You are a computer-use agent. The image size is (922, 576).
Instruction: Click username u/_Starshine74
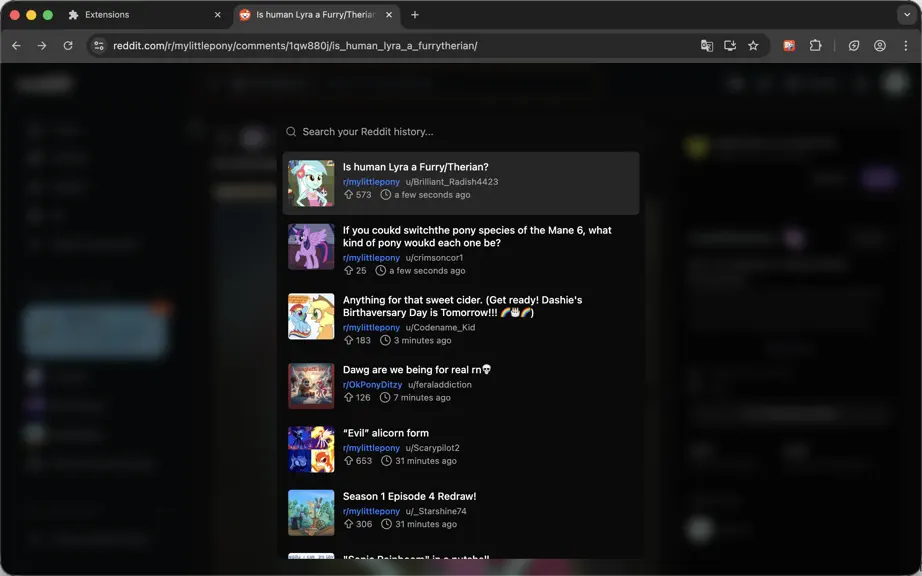[436, 511]
